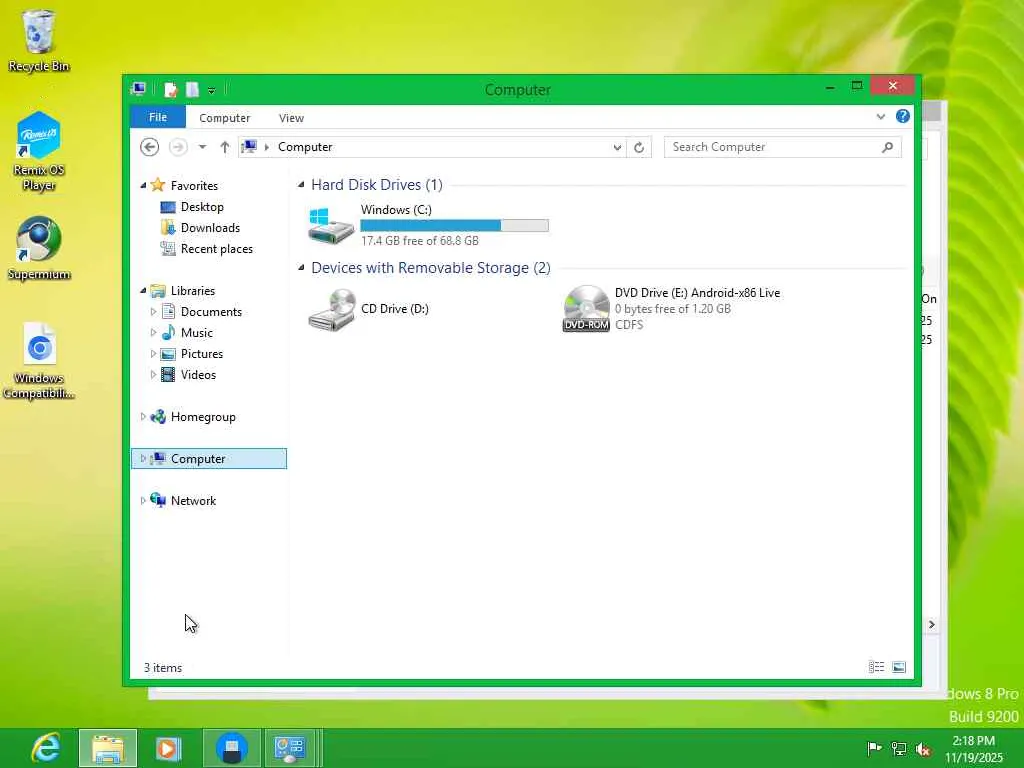Image resolution: width=1024 pixels, height=768 pixels.
Task: Select the DVD Drive (E:) icon
Action: (x=586, y=309)
